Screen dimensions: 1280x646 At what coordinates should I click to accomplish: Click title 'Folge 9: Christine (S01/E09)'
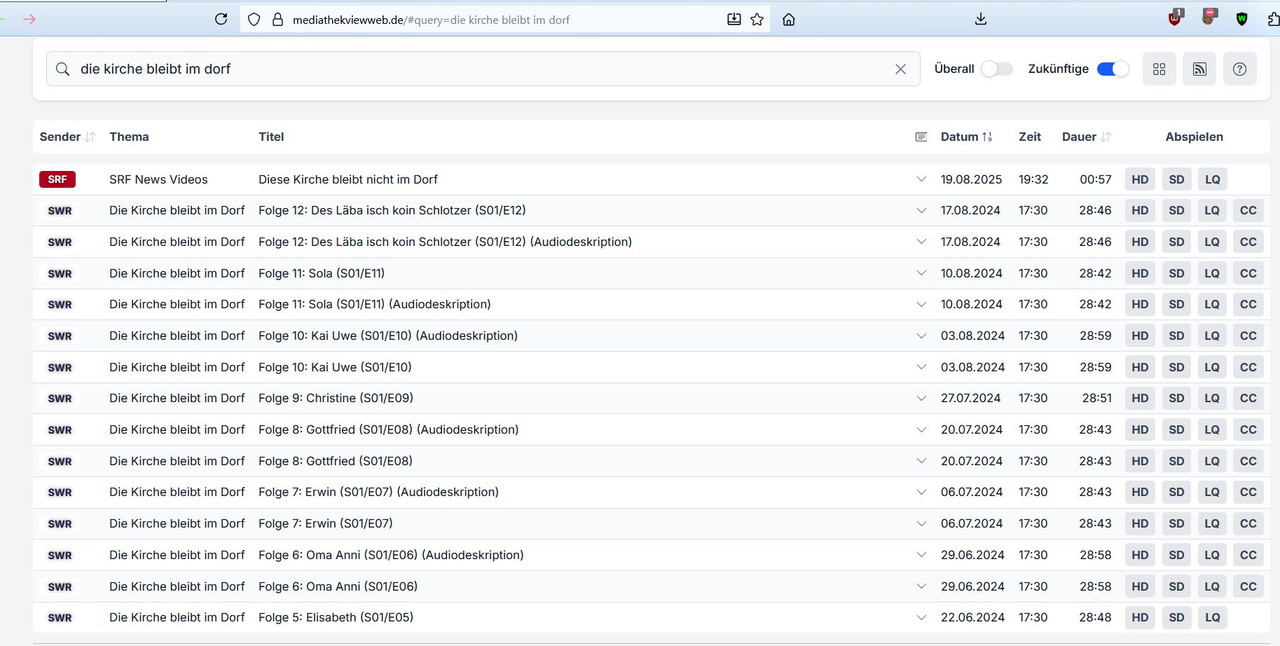[336, 398]
